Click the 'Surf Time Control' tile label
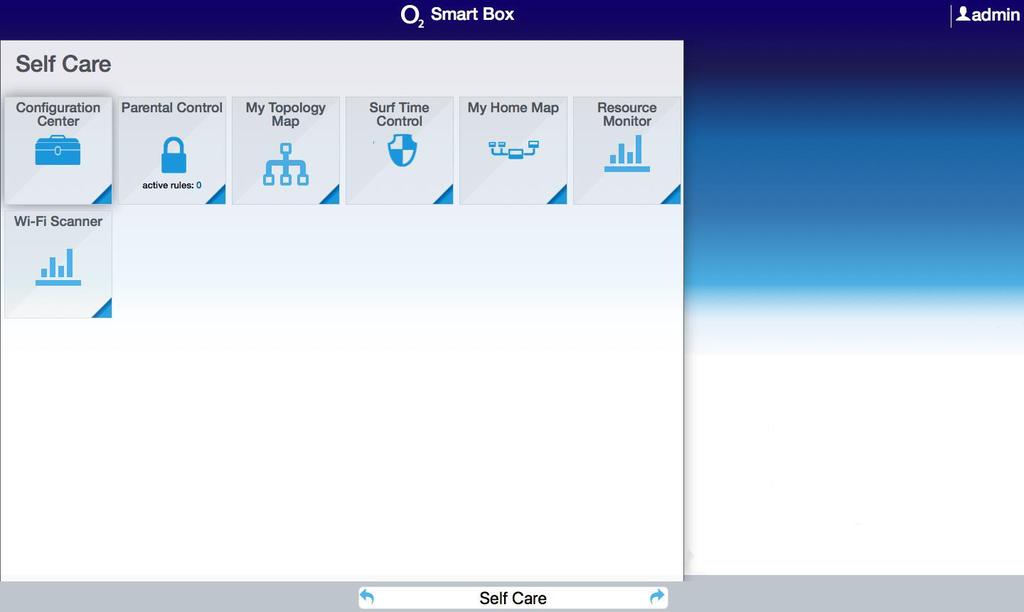1024x612 pixels. pos(399,114)
